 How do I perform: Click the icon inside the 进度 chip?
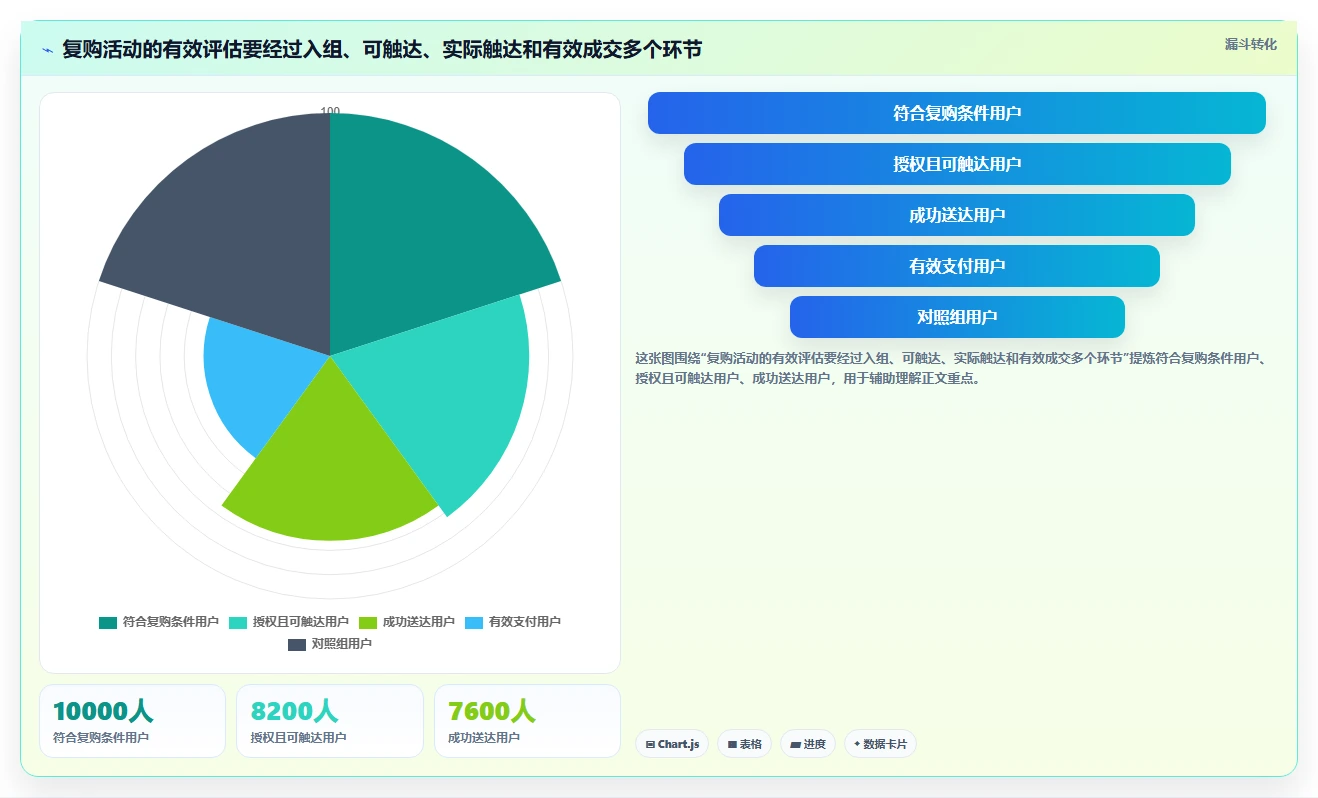(795, 744)
